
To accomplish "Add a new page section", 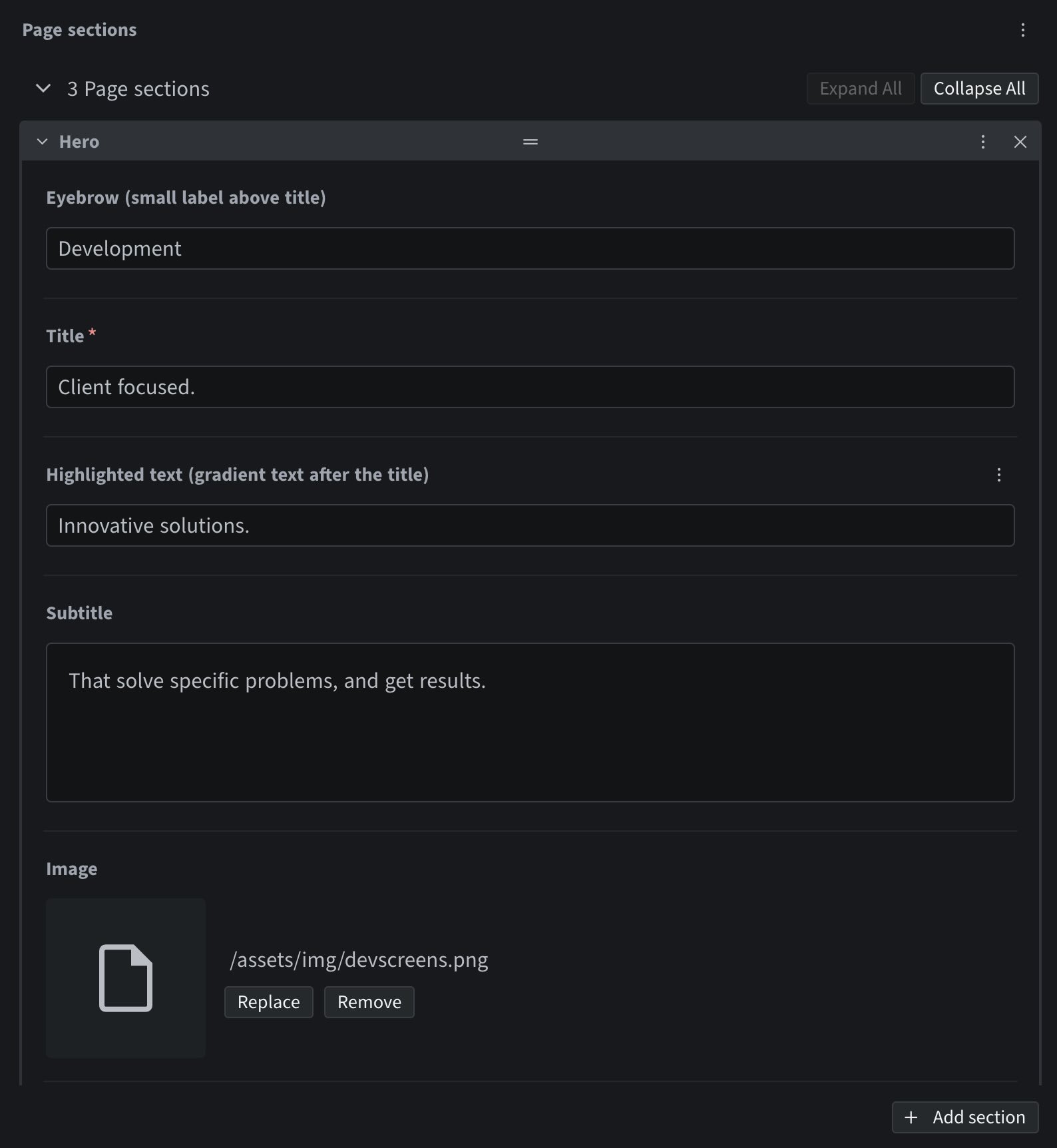I will [965, 1117].
